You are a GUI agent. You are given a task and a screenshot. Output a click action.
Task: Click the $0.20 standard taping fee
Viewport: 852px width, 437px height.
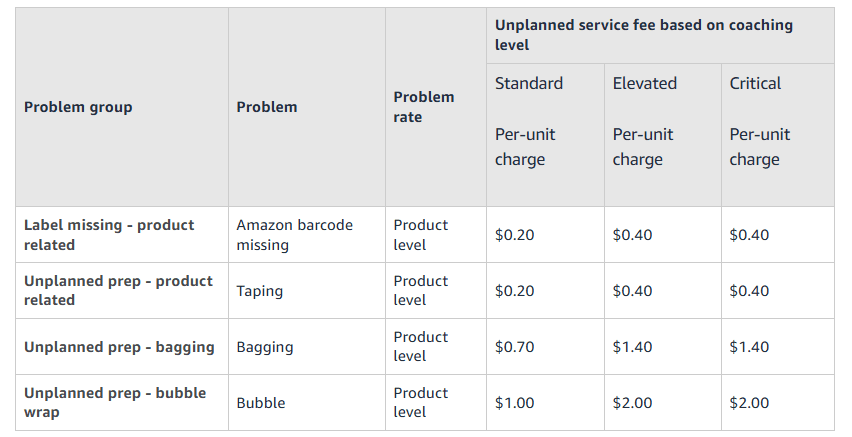tap(515, 291)
